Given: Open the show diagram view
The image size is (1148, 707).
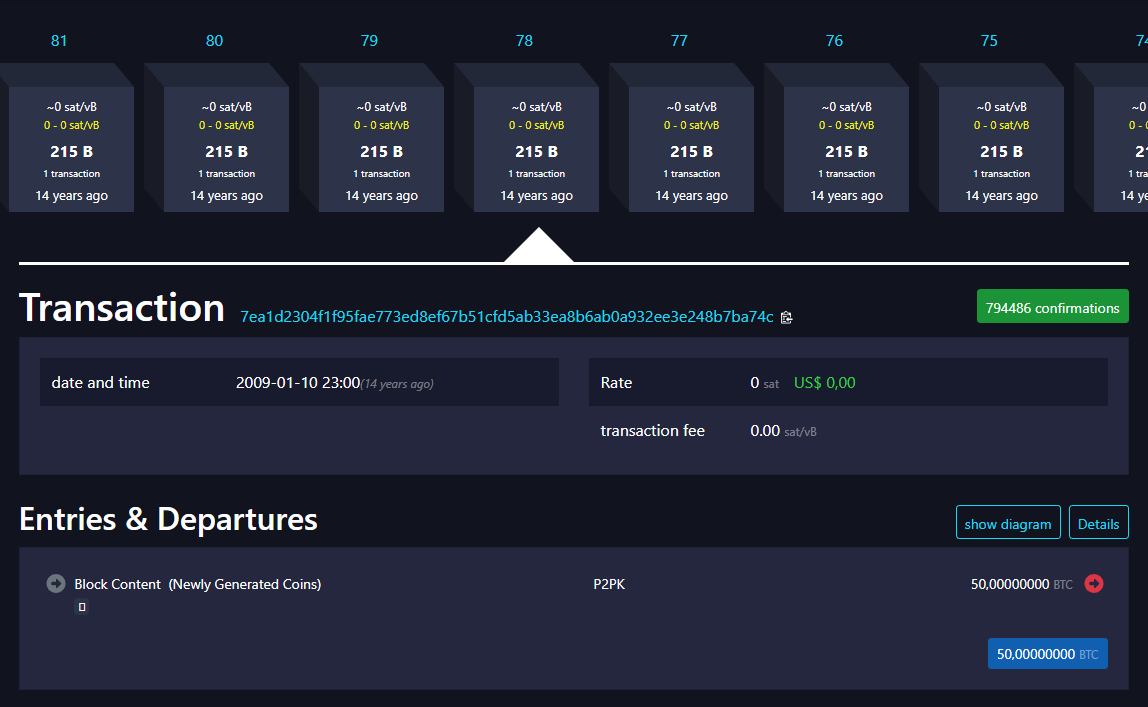Looking at the screenshot, I should click(1007, 523).
